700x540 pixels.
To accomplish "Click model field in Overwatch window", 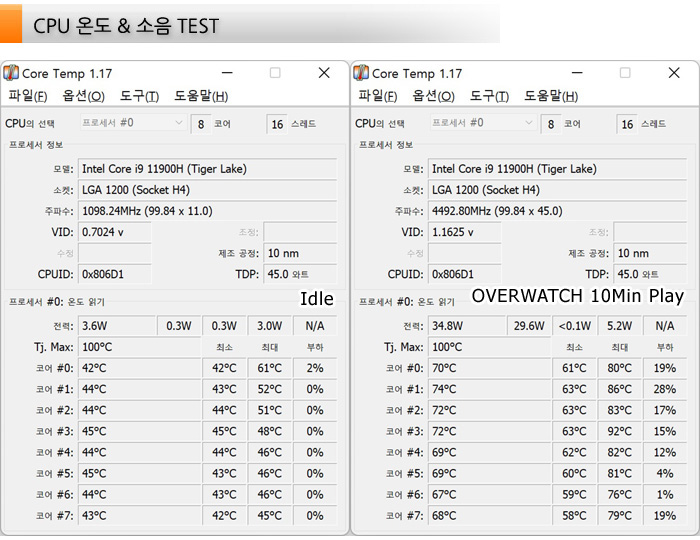I will coord(558,169).
